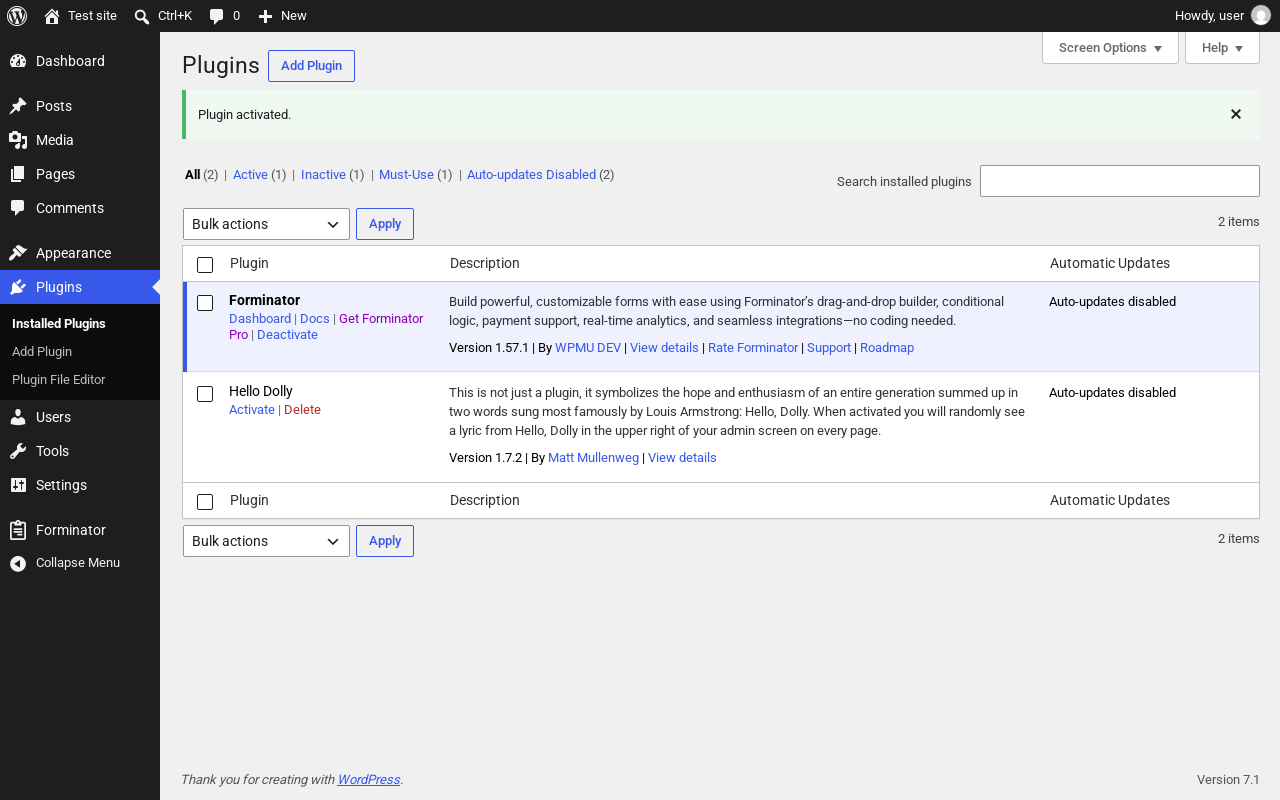Viewport: 1280px width, 800px height.
Task: Tick the select-all checkbox in table footer
Action: 205,501
